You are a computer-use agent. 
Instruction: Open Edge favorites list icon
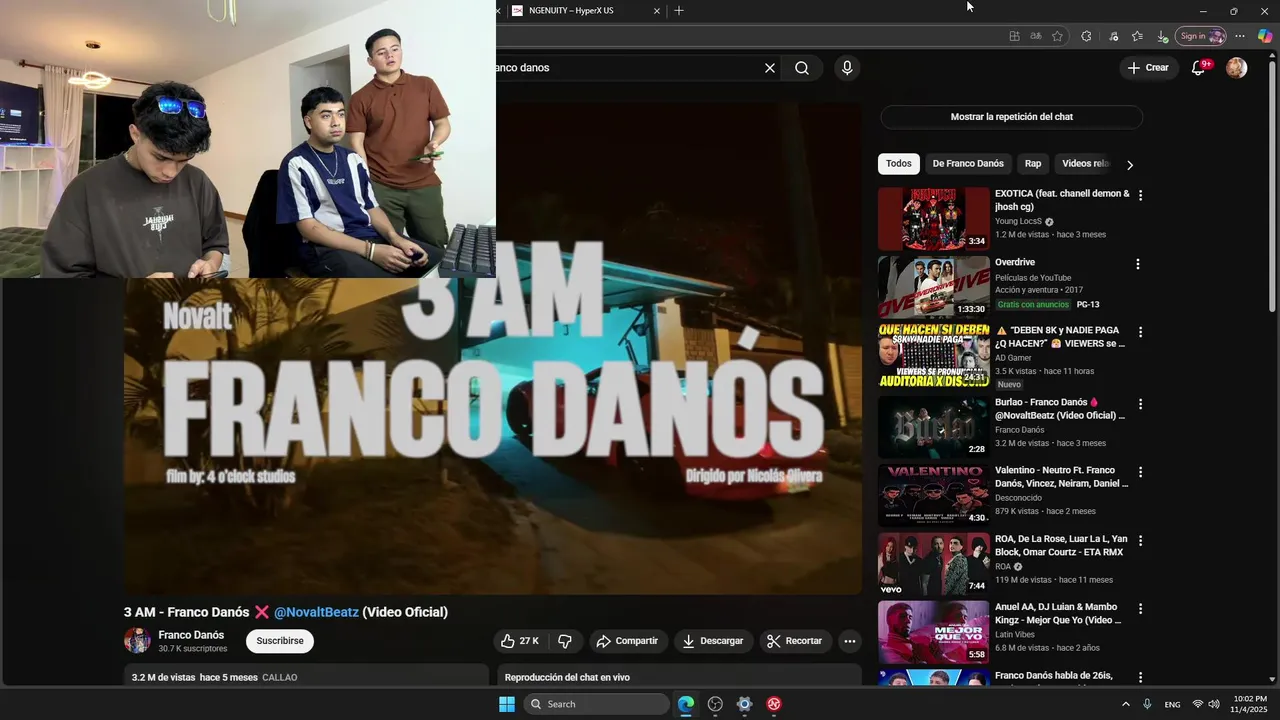coord(1137,36)
